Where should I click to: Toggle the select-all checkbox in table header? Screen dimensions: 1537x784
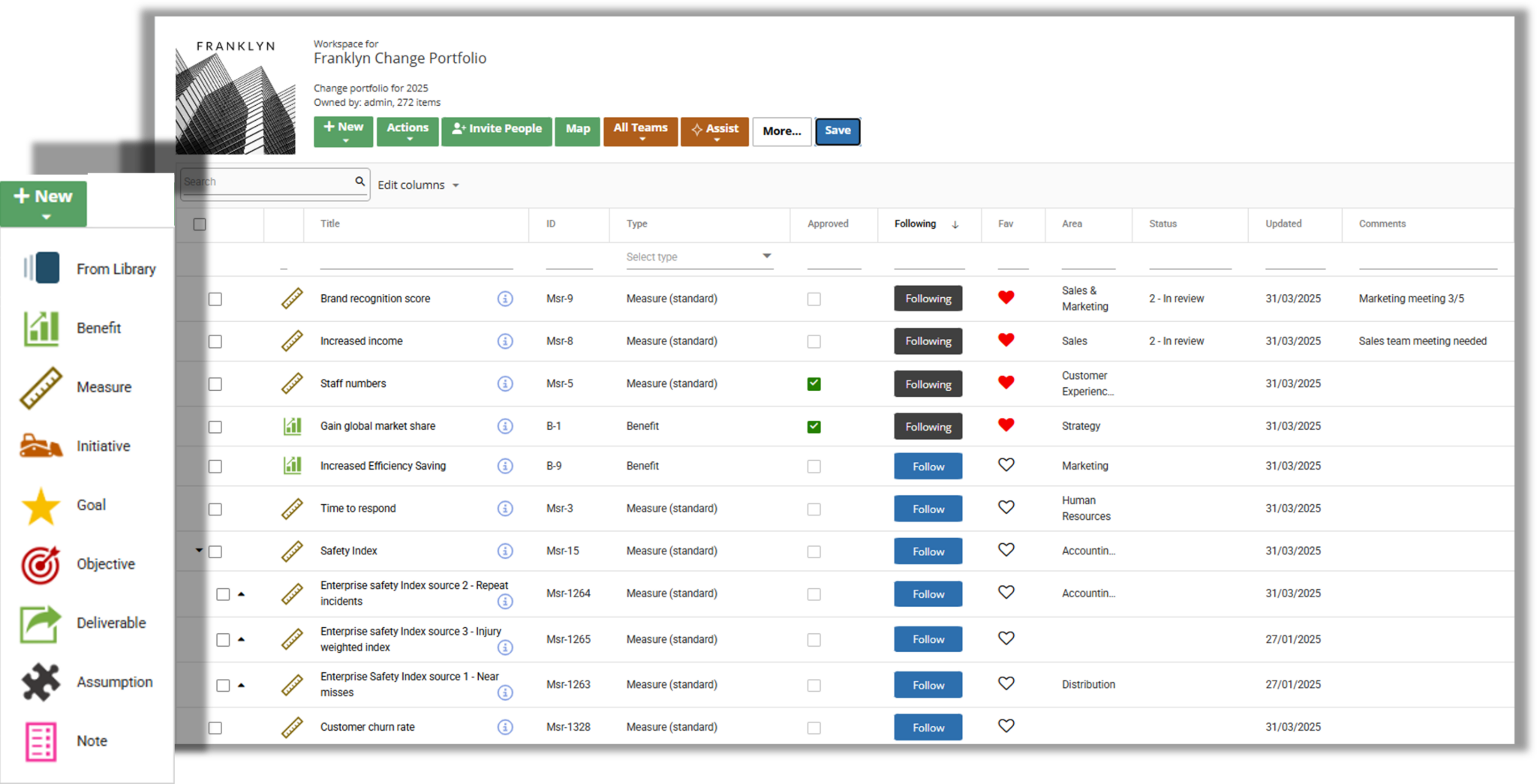coord(200,224)
